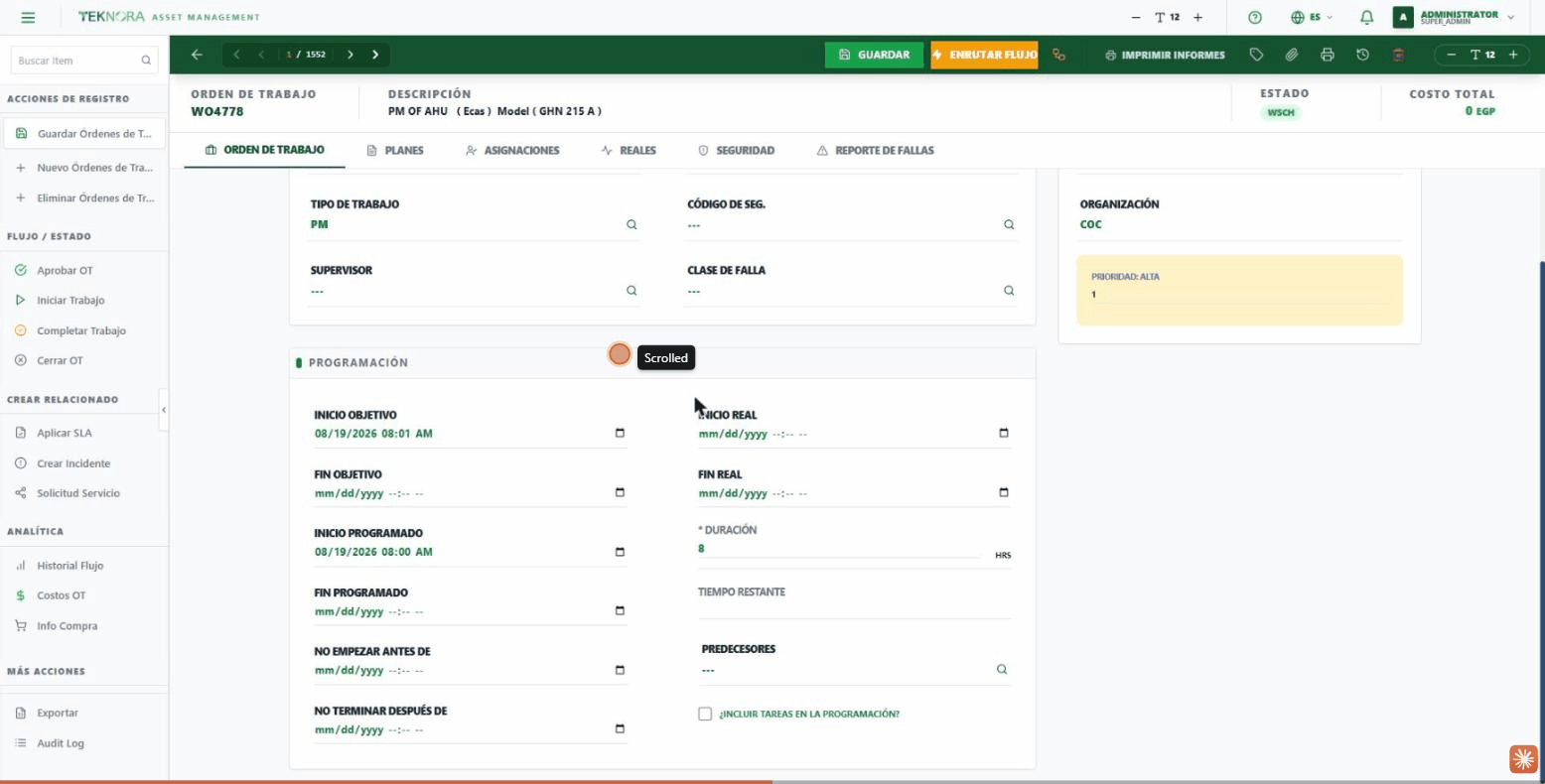
Task: Click the GUARDAR button
Action: coord(874,55)
